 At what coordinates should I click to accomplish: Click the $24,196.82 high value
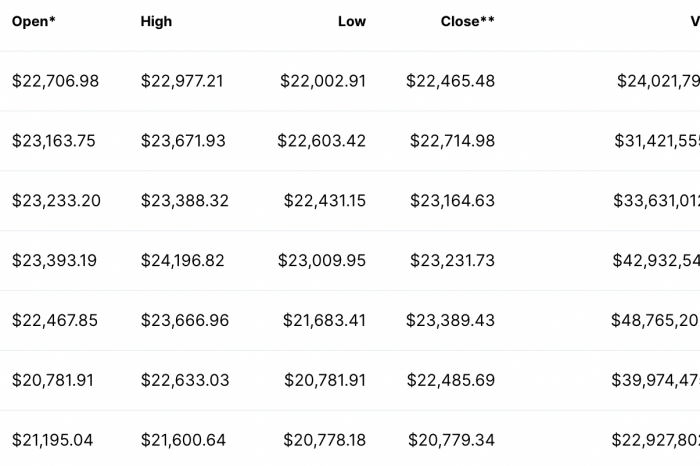[183, 261]
